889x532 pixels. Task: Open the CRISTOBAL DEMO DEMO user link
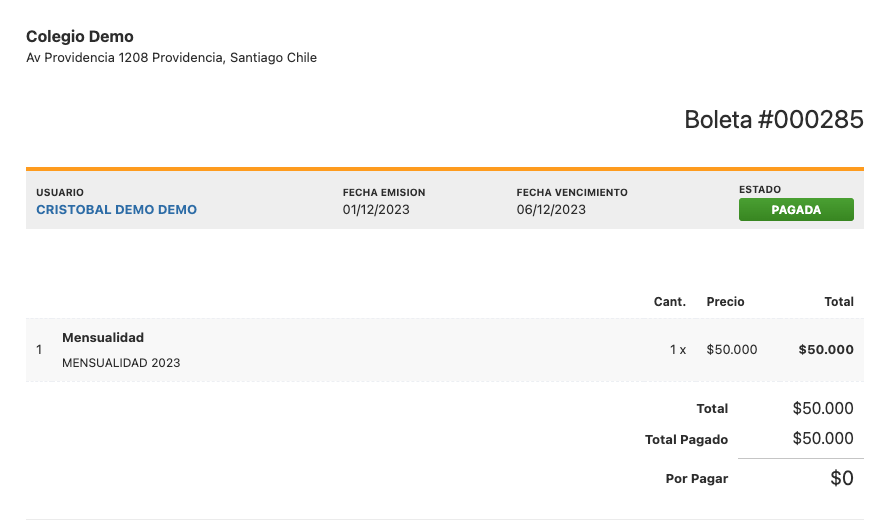tap(116, 210)
